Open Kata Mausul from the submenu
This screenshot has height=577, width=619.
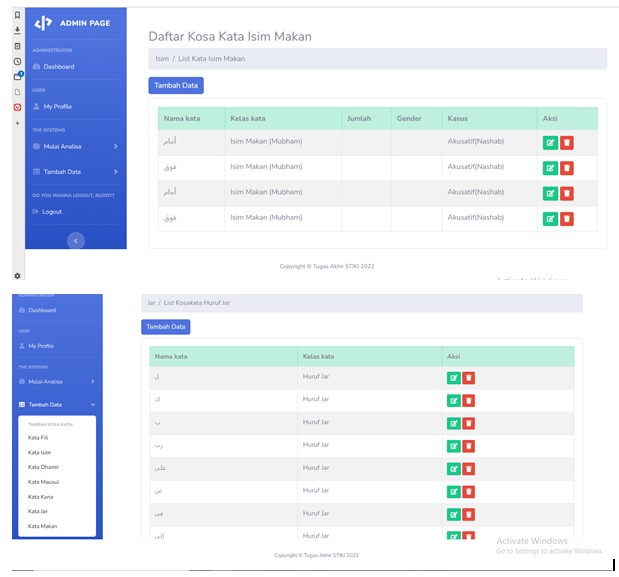pyautogui.click(x=43, y=482)
